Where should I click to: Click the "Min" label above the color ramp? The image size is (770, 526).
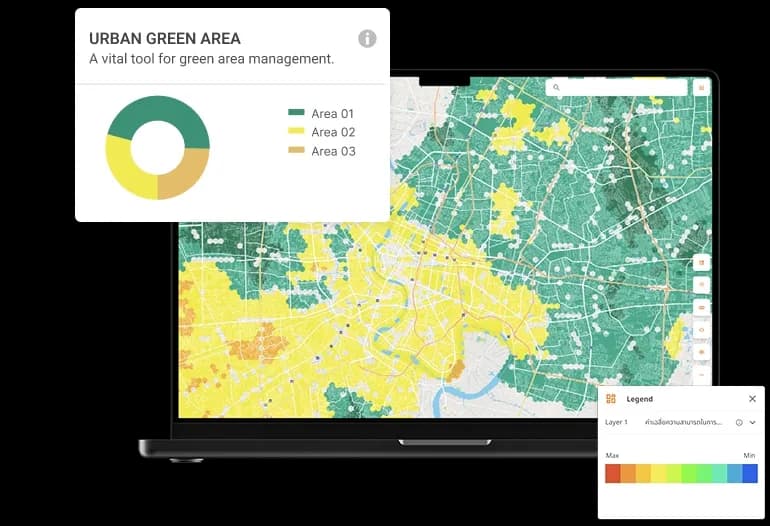749,455
